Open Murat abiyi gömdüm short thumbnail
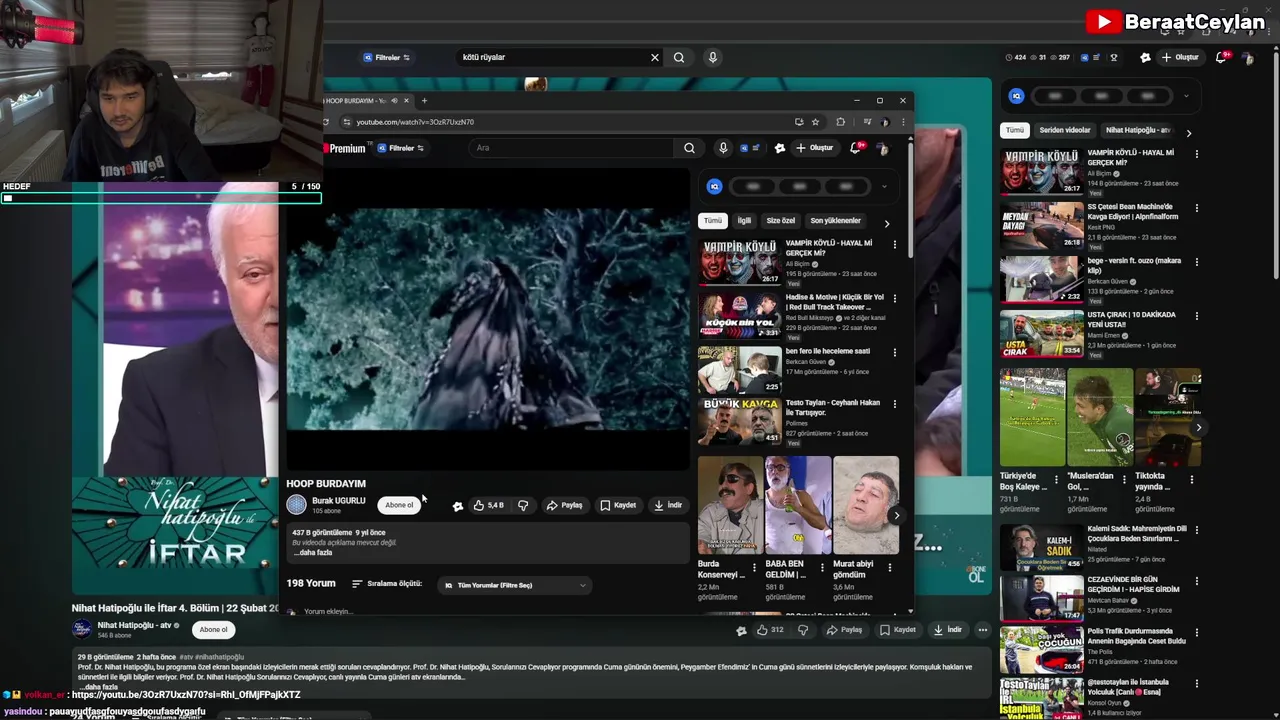This screenshot has width=1280, height=720. coord(866,505)
